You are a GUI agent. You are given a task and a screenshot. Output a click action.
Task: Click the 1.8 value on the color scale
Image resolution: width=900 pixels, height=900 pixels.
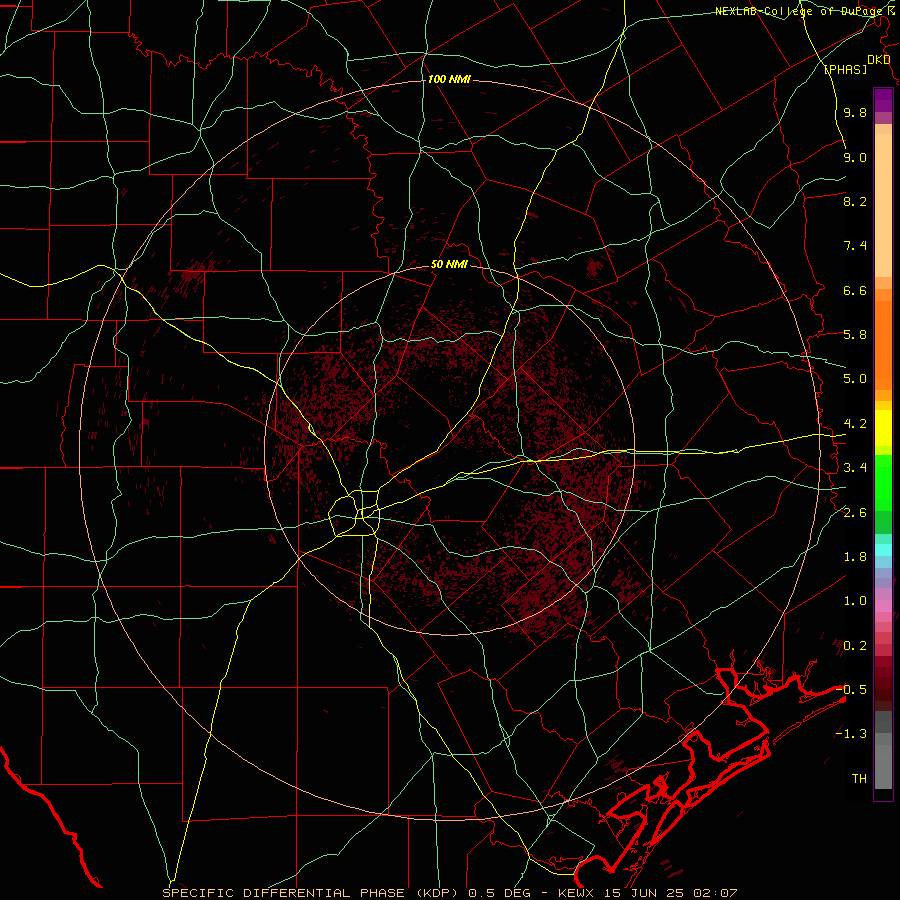tap(855, 557)
